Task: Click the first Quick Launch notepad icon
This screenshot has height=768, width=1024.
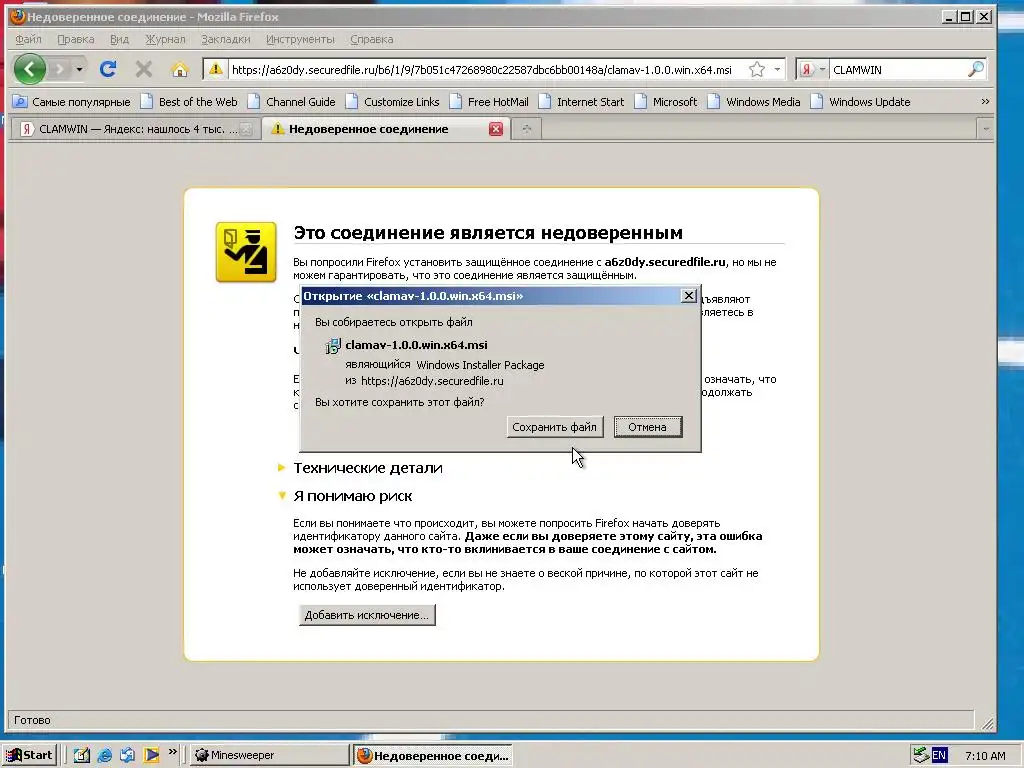Action: point(81,756)
